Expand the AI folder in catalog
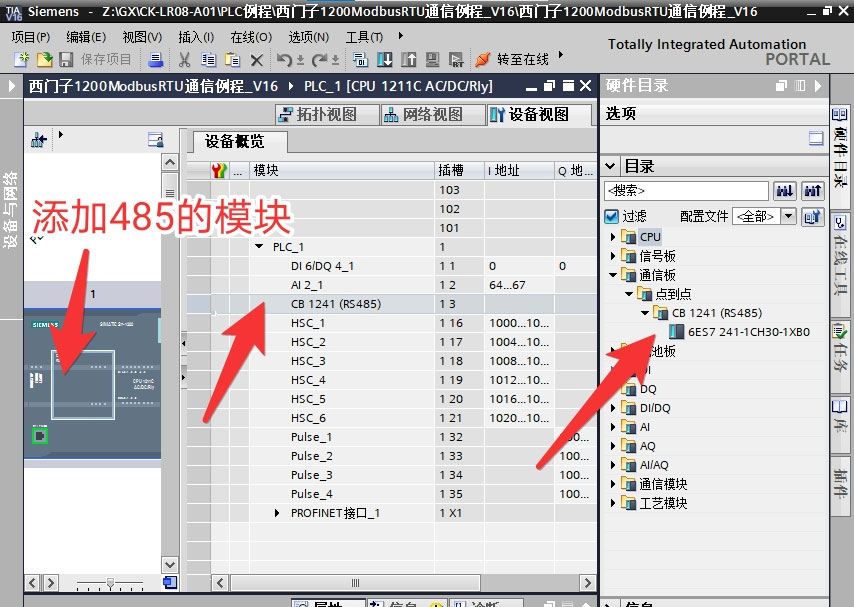Screen dimensions: 854x607 coord(613,427)
